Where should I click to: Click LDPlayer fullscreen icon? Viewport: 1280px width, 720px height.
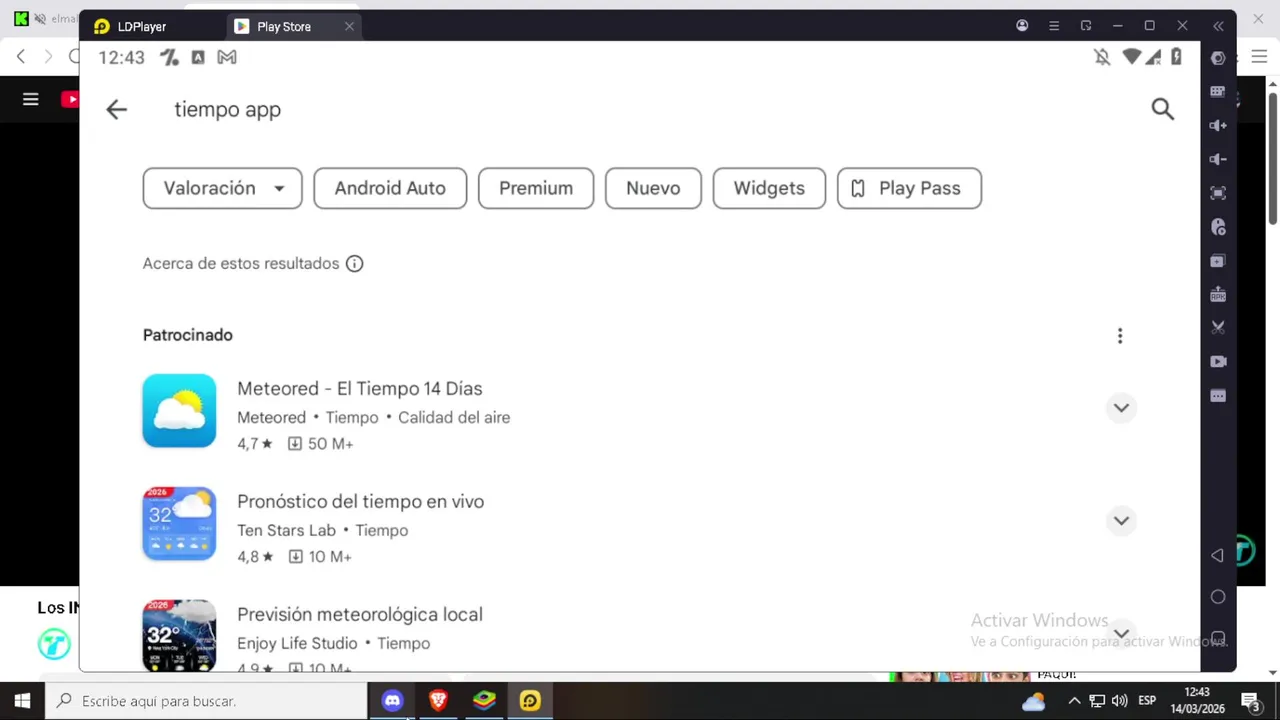[1218, 193]
